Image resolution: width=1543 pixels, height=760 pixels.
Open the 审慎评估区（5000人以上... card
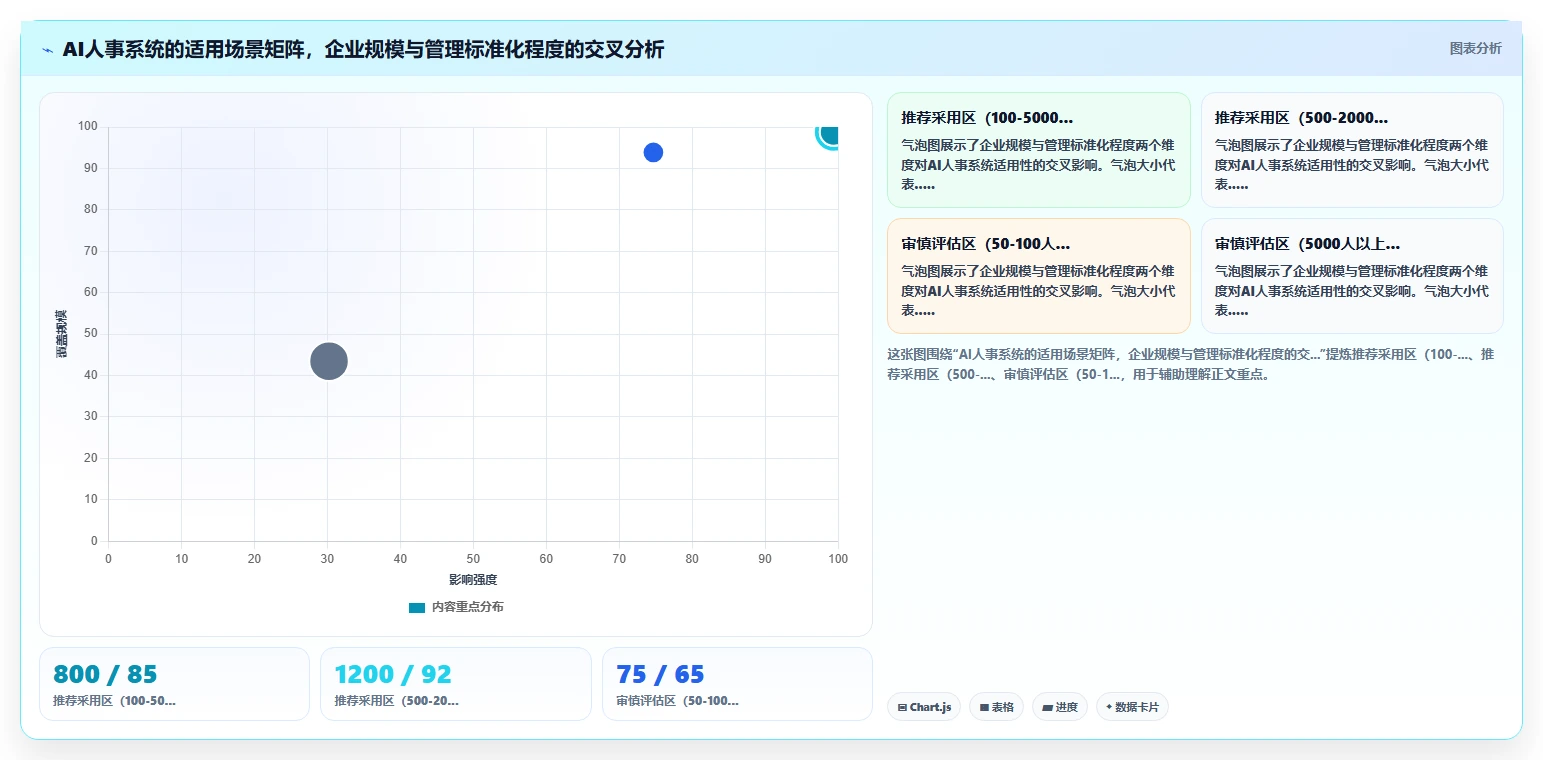click(1352, 276)
